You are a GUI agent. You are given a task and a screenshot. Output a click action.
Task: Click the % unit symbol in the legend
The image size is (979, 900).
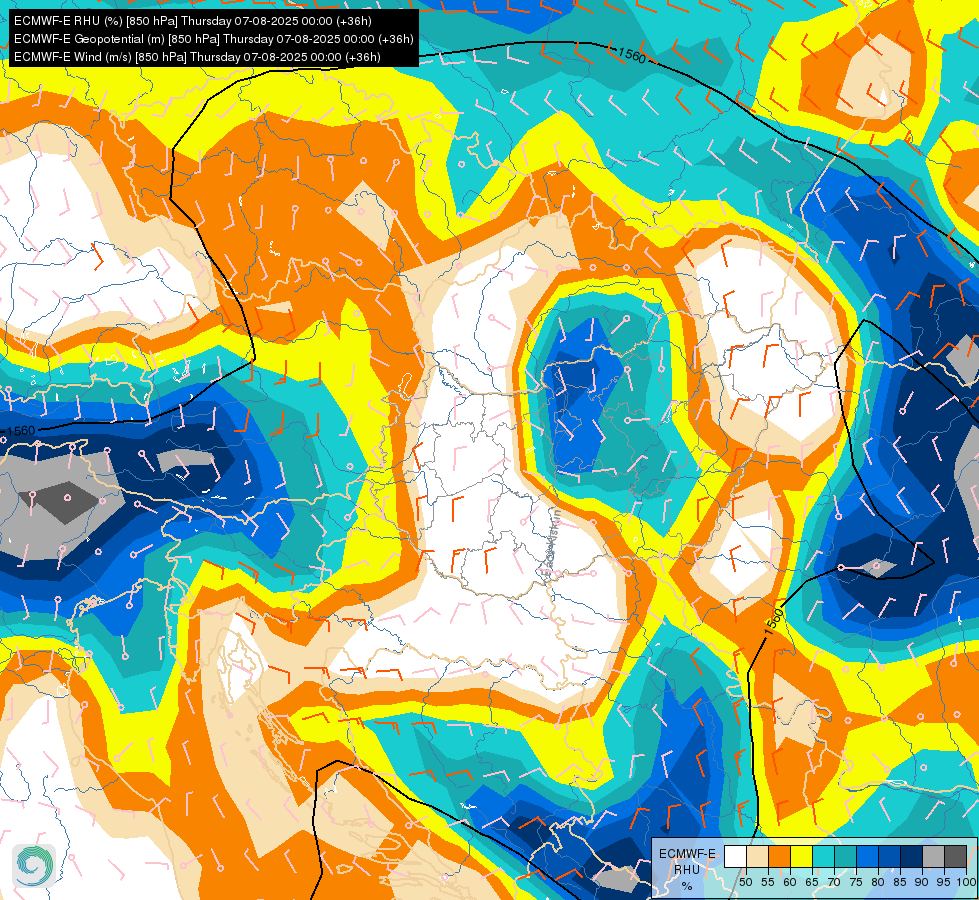tap(687, 886)
